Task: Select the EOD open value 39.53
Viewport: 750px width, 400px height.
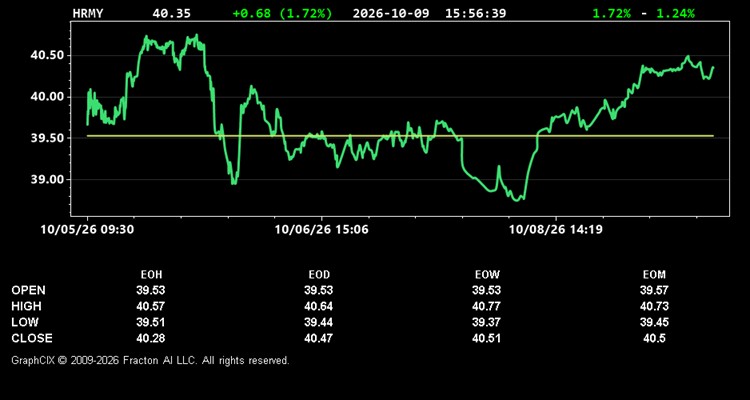Action: click(x=319, y=290)
